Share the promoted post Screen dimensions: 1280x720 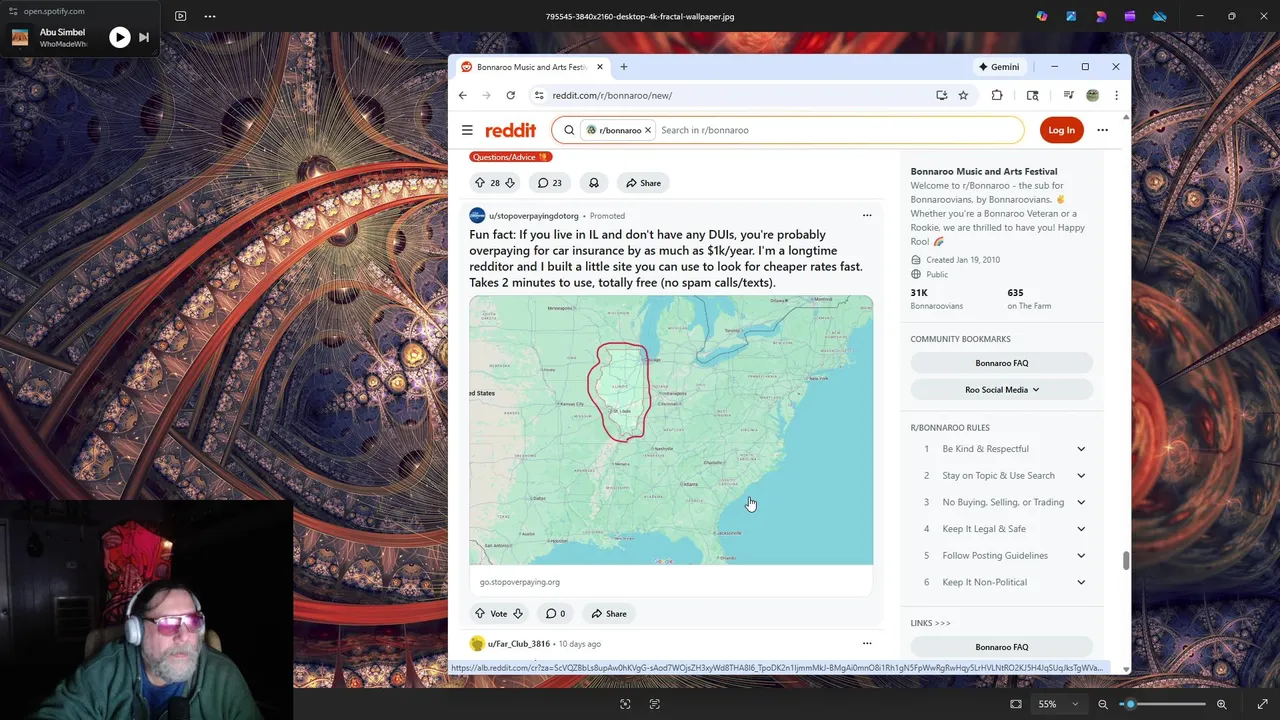tap(609, 614)
